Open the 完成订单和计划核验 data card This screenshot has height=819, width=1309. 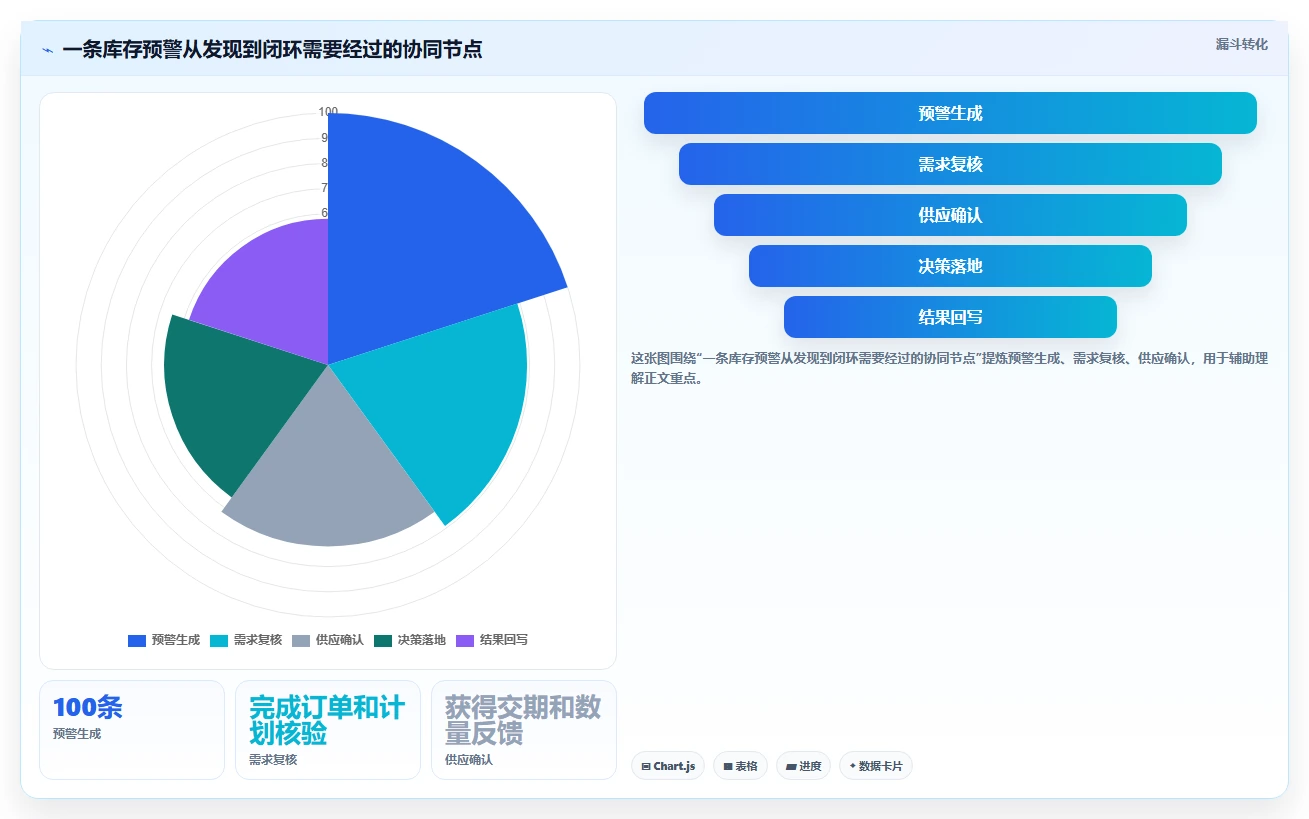click(x=328, y=730)
